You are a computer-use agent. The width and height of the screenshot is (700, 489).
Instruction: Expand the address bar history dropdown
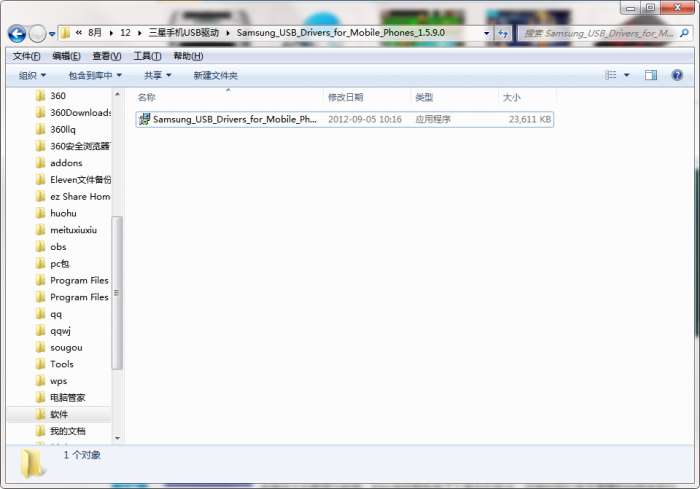pos(486,33)
